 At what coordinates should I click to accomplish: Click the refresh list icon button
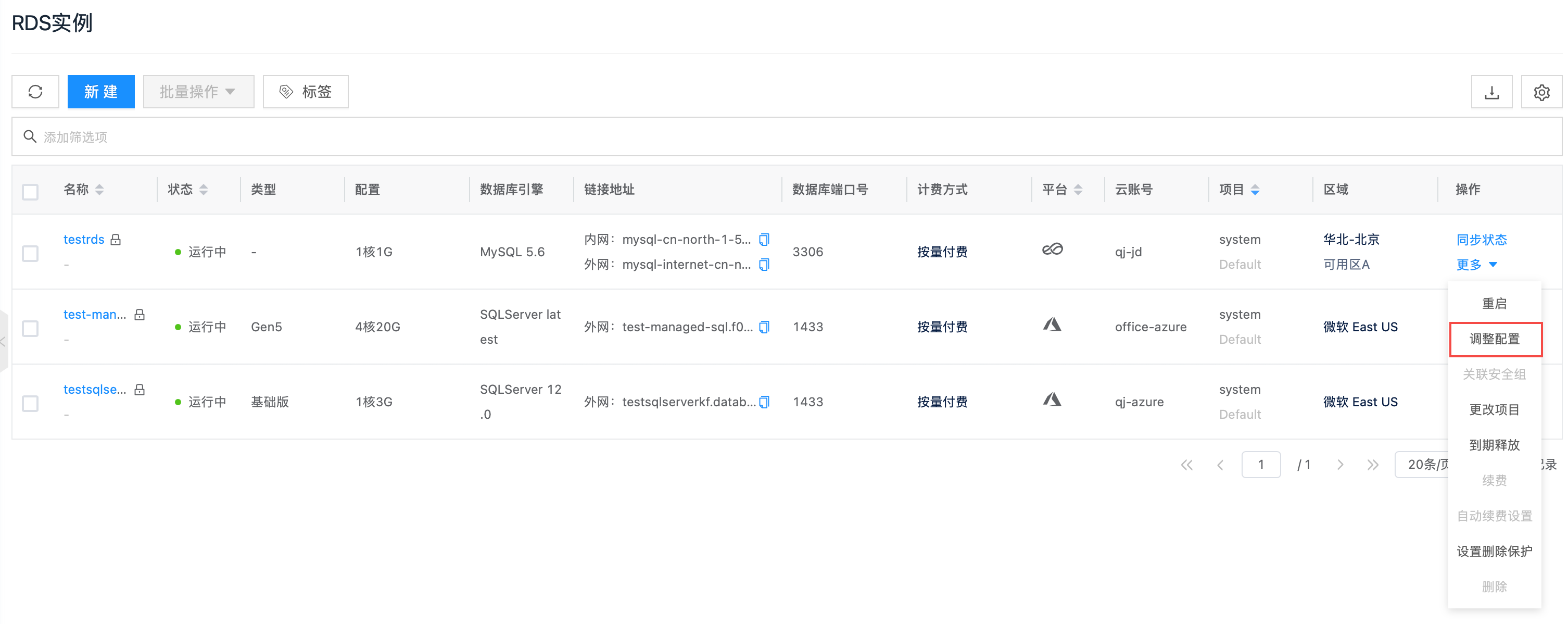(x=35, y=92)
